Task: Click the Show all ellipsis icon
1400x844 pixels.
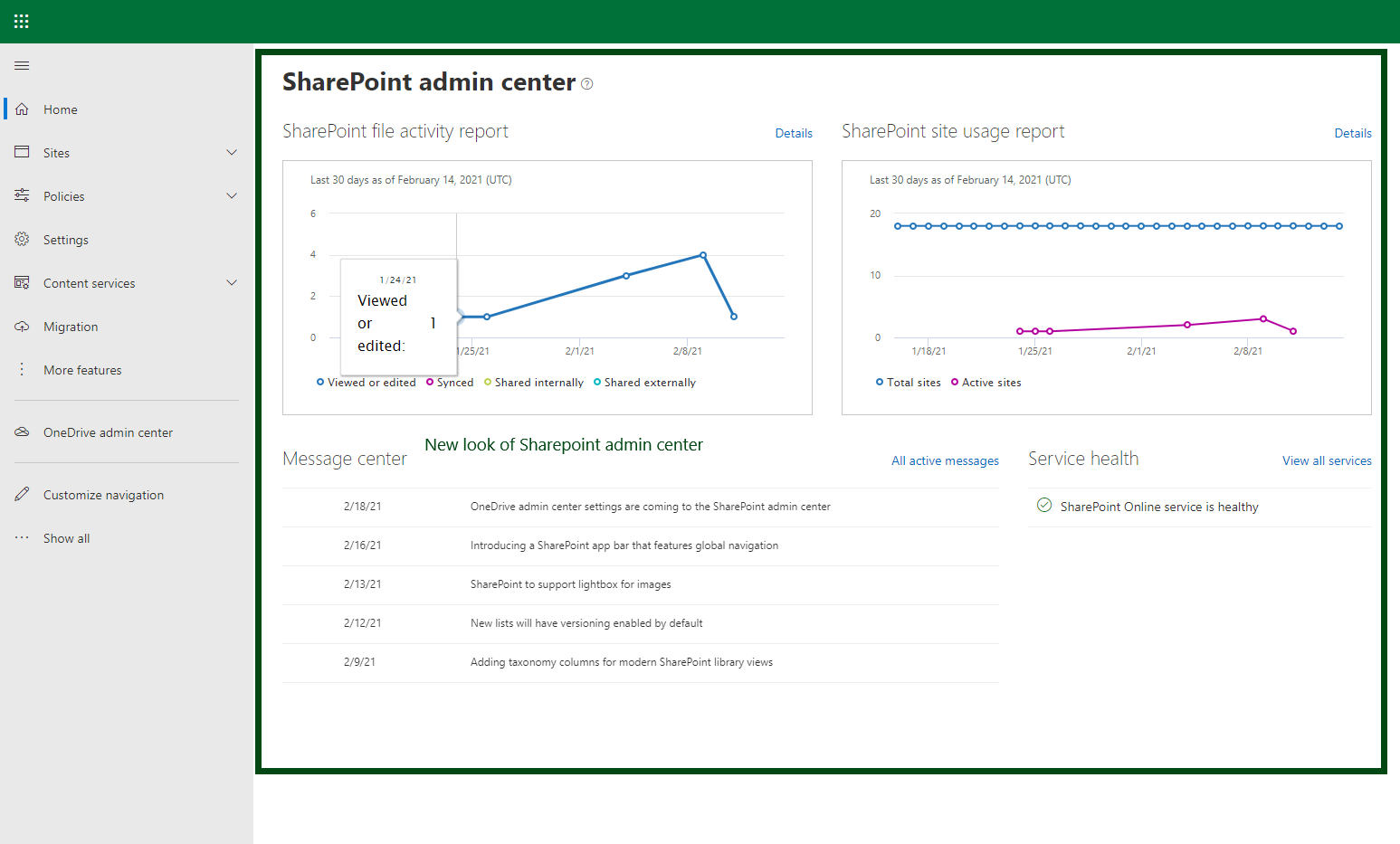Action: click(x=22, y=537)
